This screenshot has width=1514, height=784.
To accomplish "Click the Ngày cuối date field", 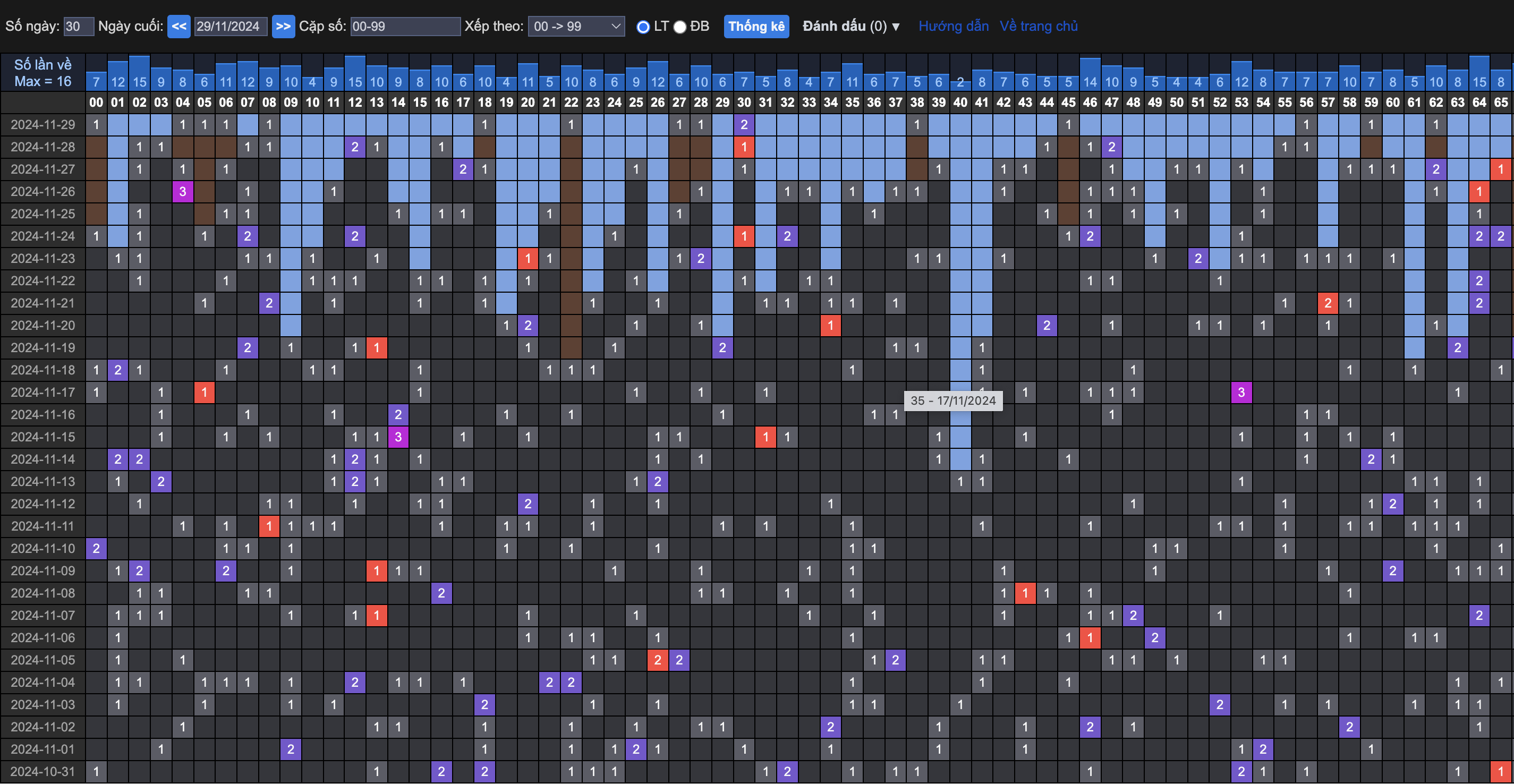I will (231, 27).
